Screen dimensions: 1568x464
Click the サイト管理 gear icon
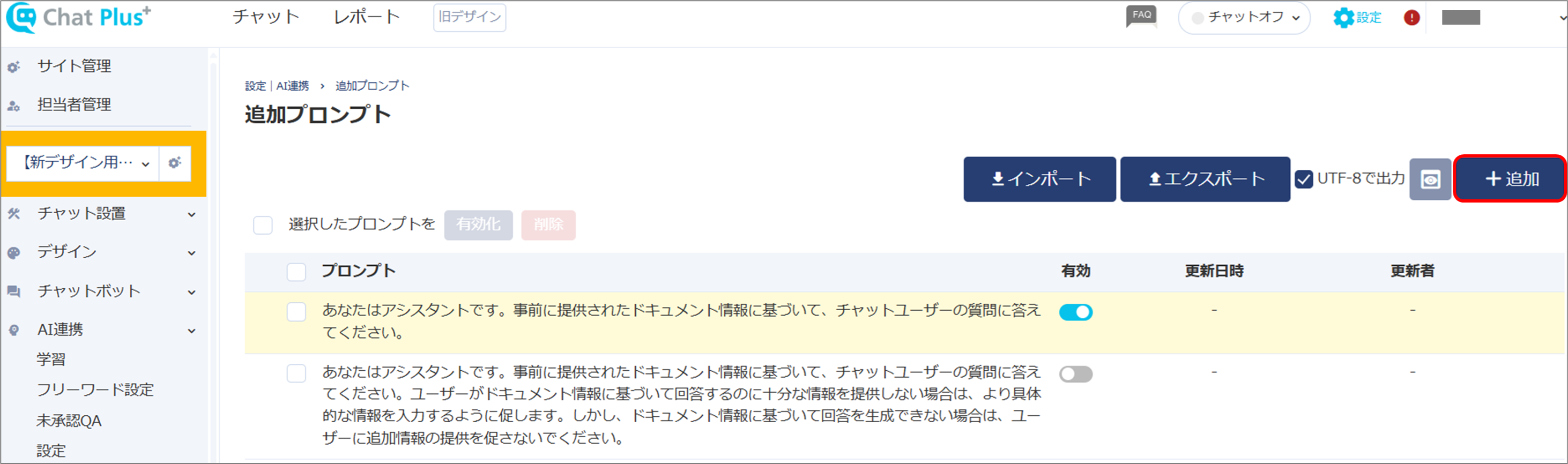pos(14,66)
